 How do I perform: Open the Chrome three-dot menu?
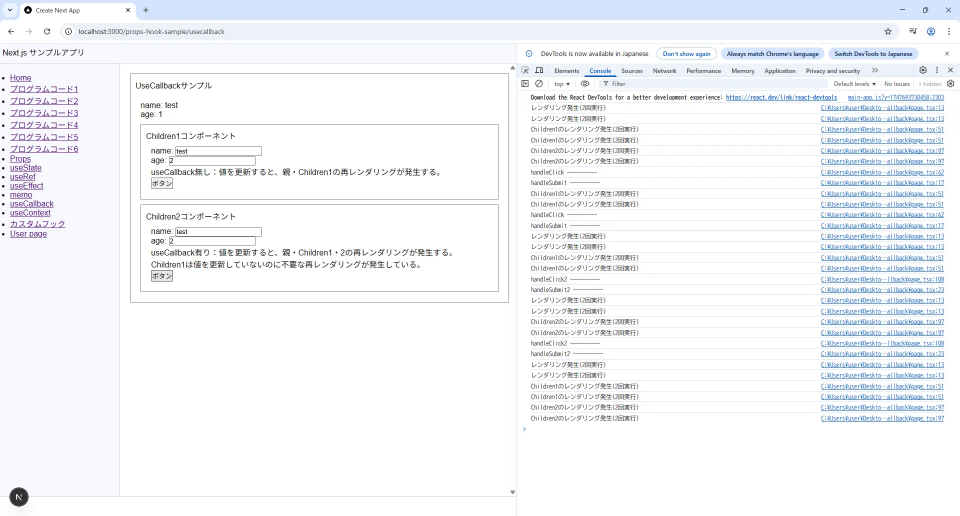tap(949, 31)
